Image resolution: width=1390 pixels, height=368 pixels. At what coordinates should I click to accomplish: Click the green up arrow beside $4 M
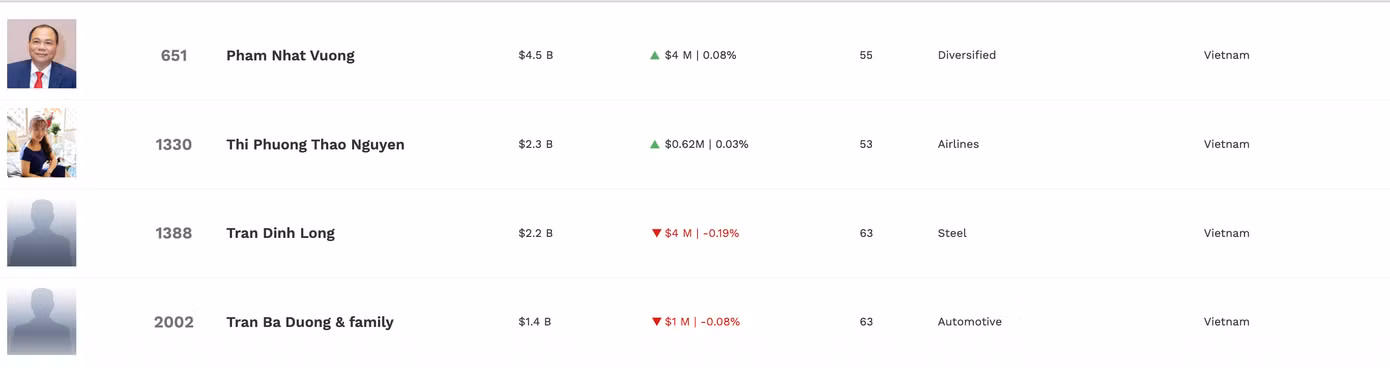coord(655,55)
